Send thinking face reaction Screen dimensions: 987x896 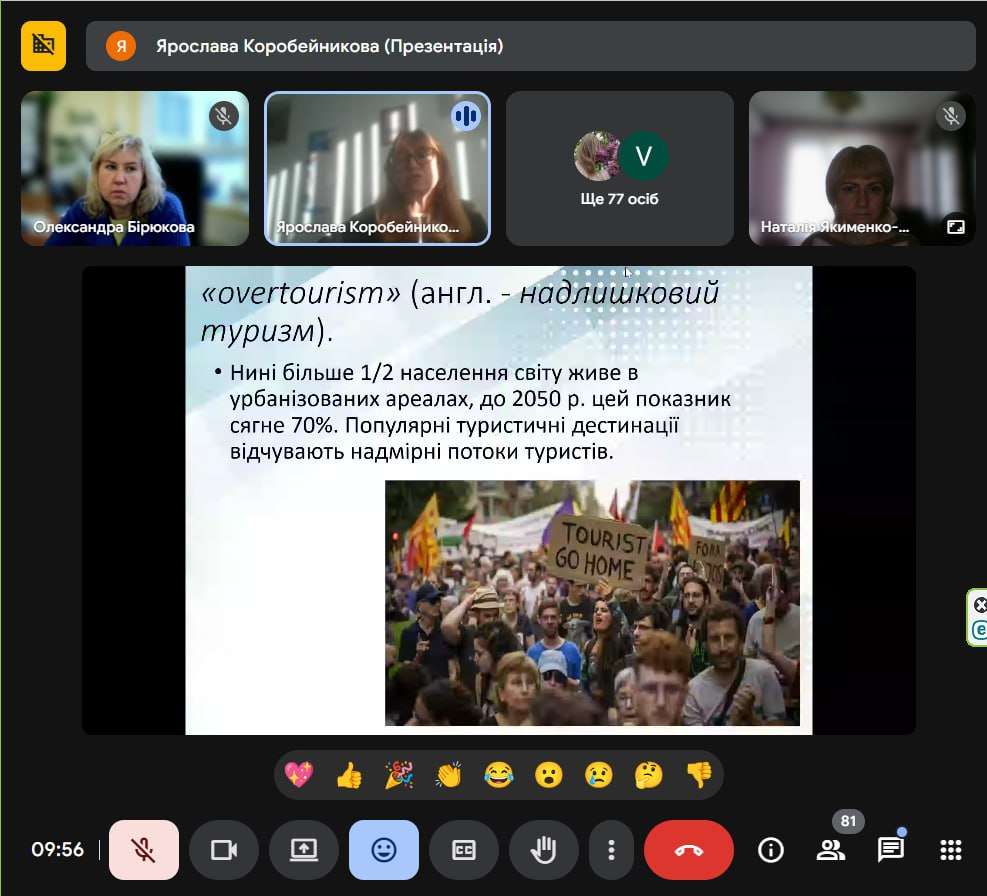(x=649, y=774)
